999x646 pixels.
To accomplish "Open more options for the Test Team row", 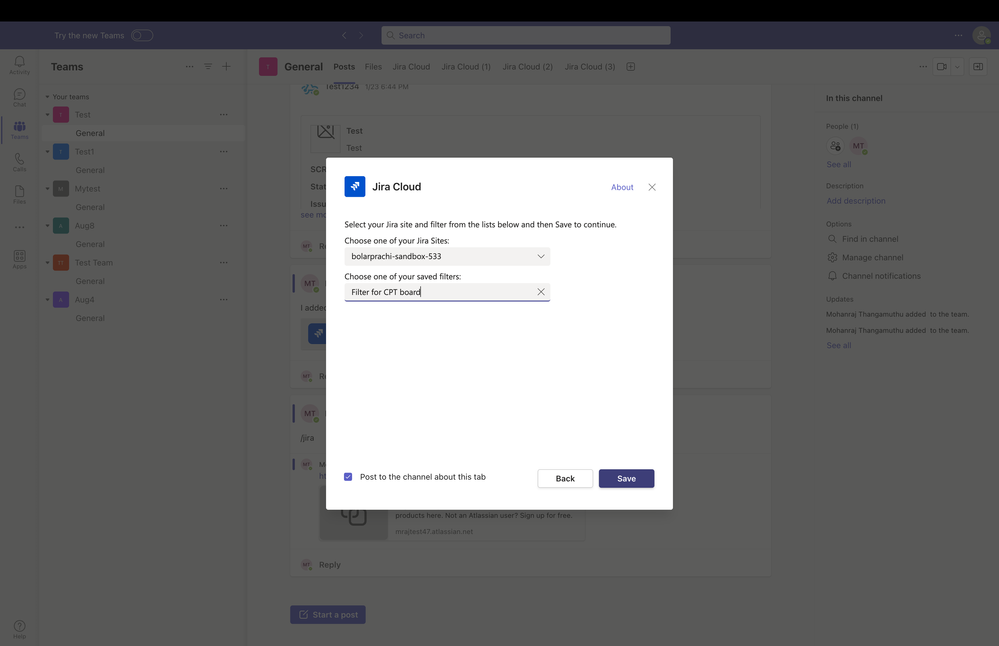I will 224,262.
